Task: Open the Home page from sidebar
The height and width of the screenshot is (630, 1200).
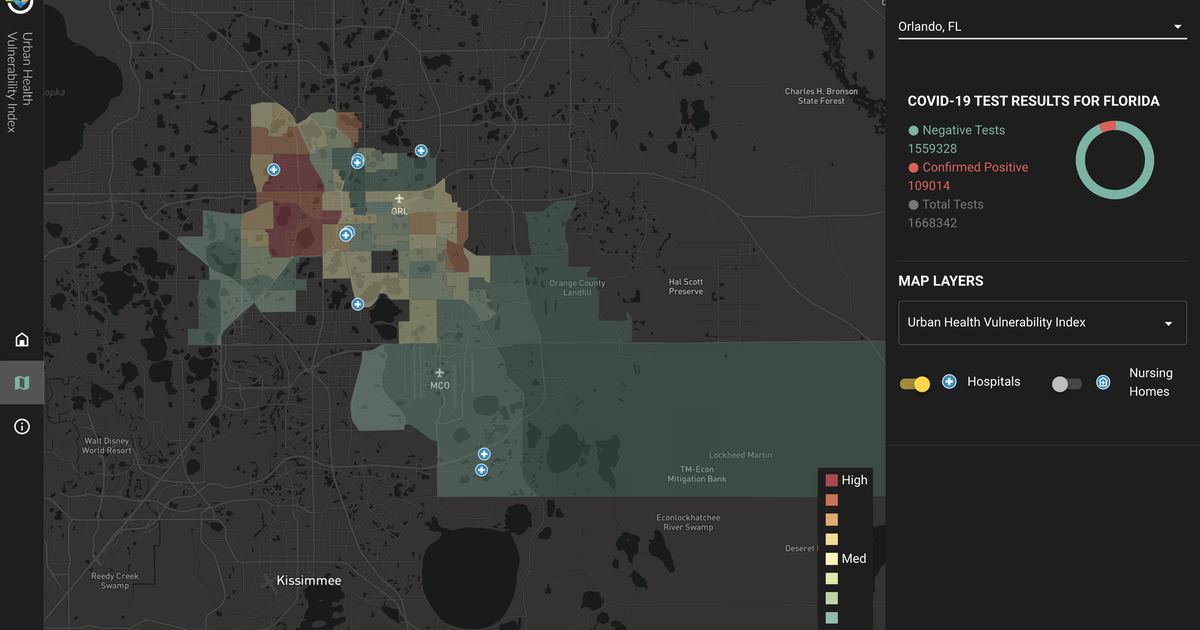Action: pyautogui.click(x=22, y=339)
